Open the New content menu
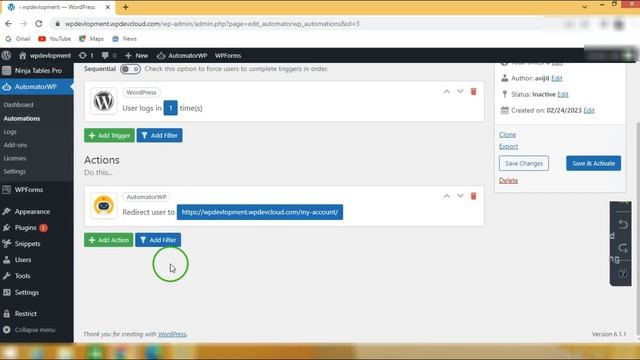 pyautogui.click(x=136, y=56)
